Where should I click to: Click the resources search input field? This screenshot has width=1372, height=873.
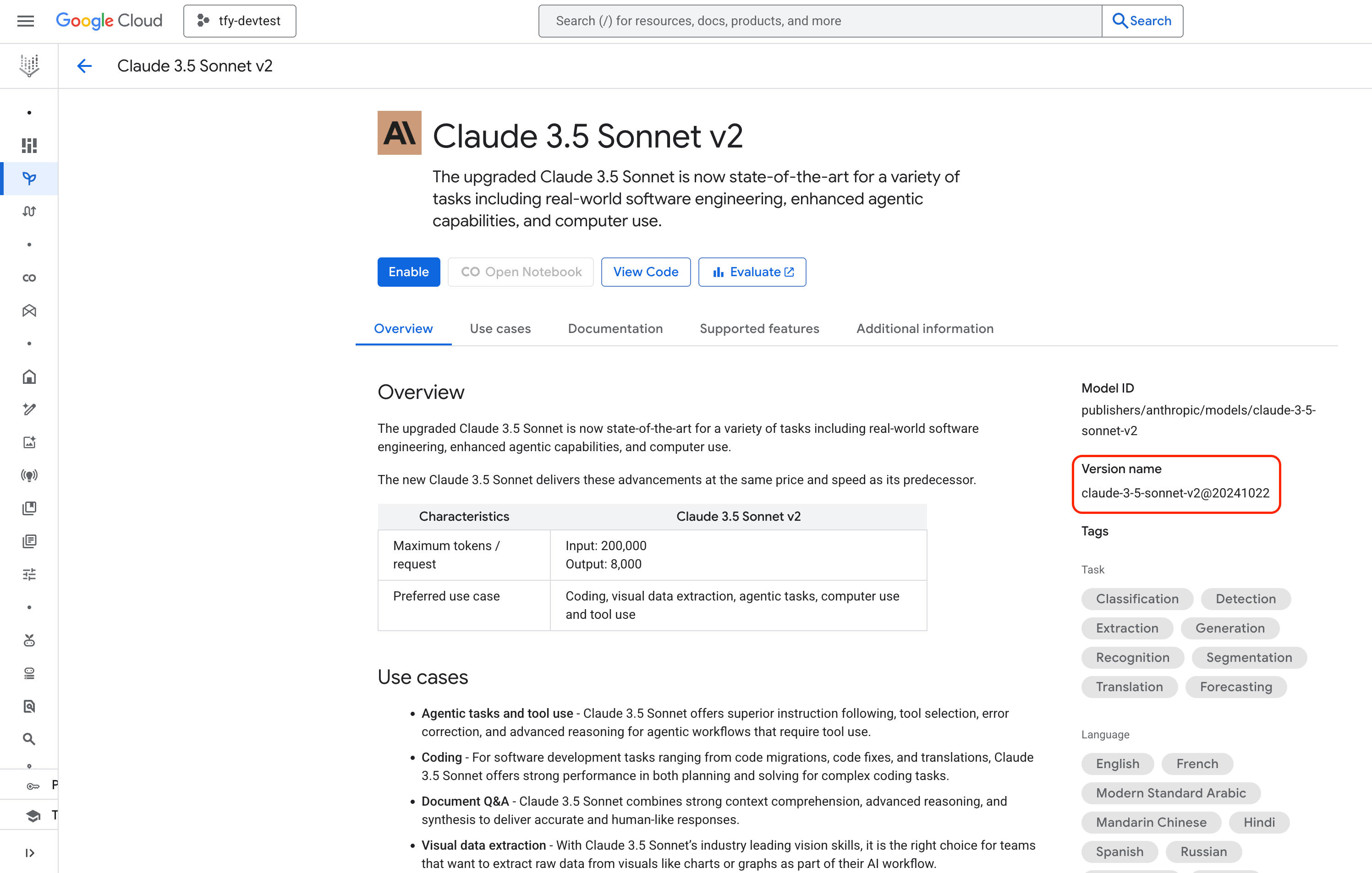[x=819, y=21]
